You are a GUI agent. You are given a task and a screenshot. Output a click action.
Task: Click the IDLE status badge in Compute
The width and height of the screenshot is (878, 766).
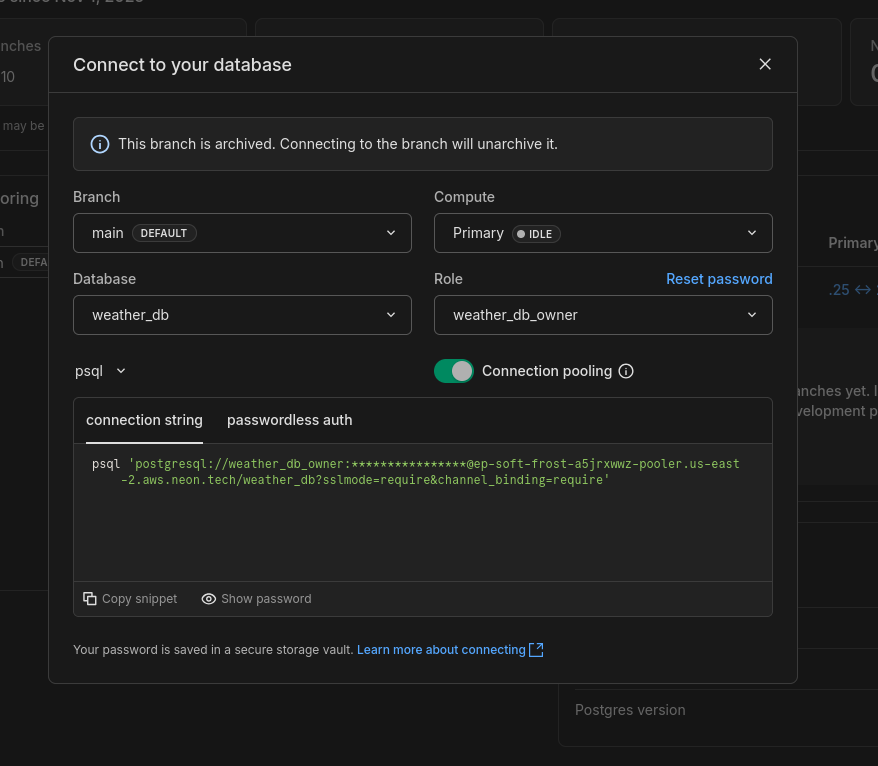pyautogui.click(x=535, y=233)
